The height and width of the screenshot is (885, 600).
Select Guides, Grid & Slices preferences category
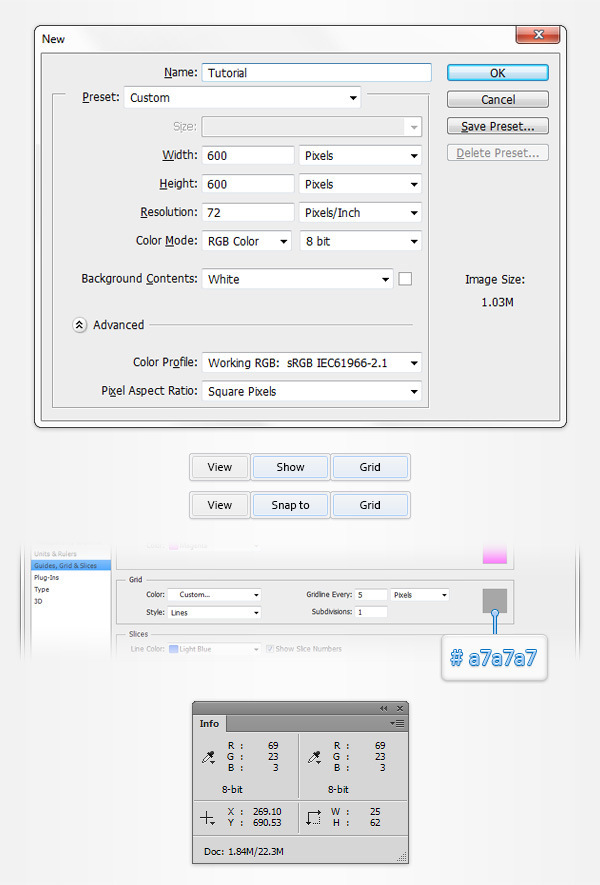click(x=65, y=566)
